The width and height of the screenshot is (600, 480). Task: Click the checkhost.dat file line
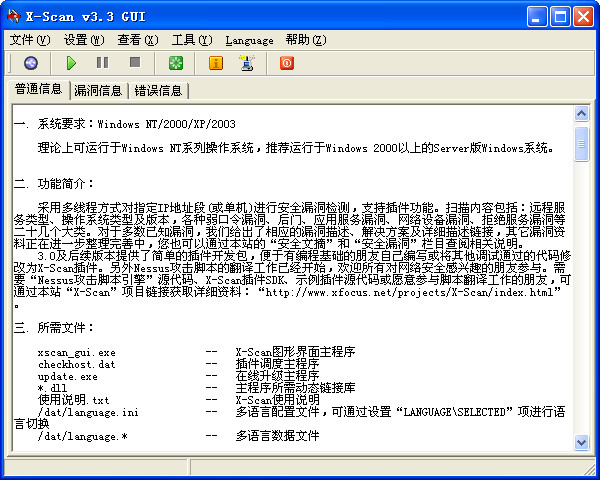(x=77, y=364)
